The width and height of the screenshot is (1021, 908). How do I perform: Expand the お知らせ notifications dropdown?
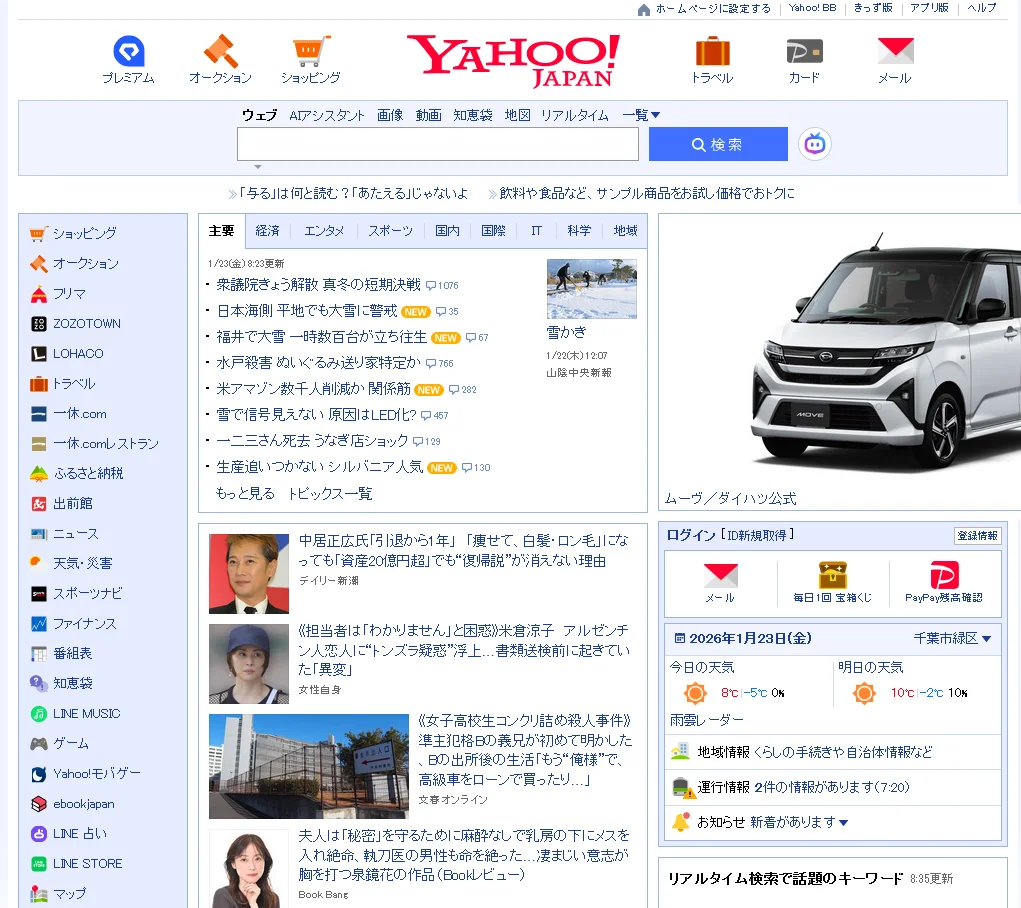pyautogui.click(x=844, y=822)
